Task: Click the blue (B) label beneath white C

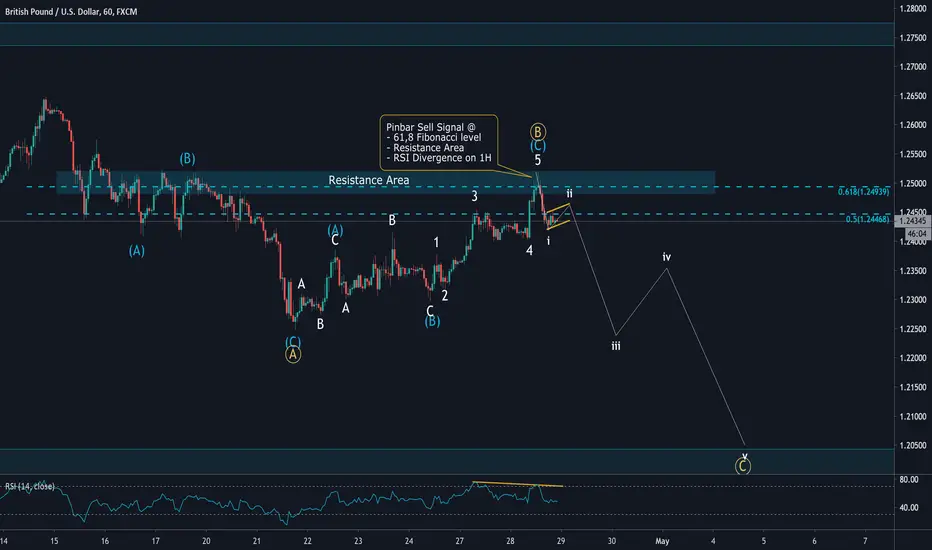Action: point(432,322)
